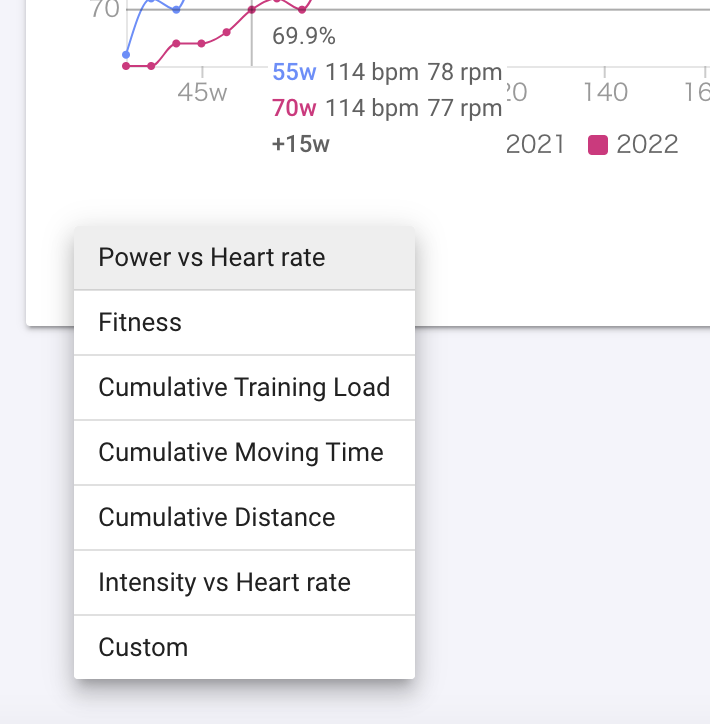The width and height of the screenshot is (710, 724).
Task: Click the 78 rpm cadence reading
Action: tap(464, 73)
